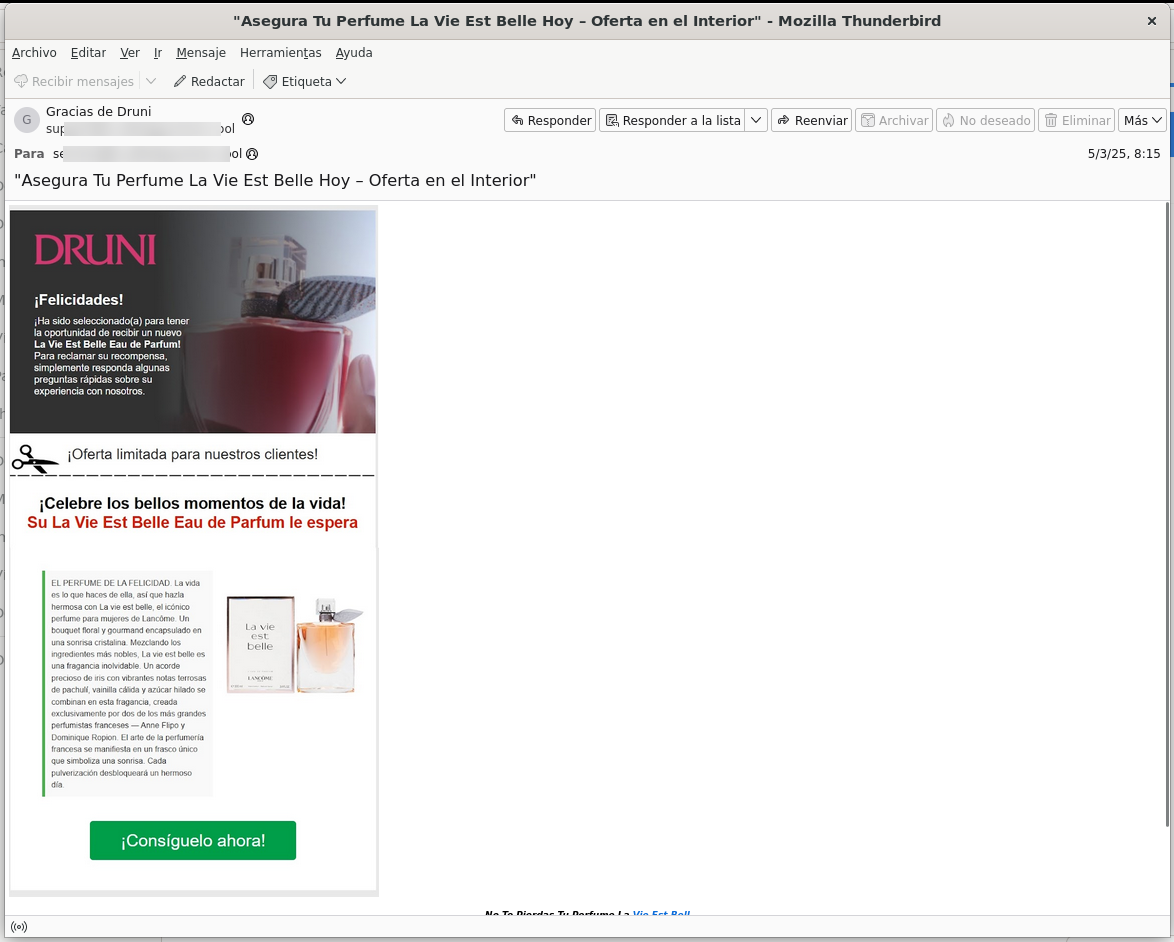Archive message with Archivar button
Viewport: 1174px width, 942px height.
[x=893, y=120]
